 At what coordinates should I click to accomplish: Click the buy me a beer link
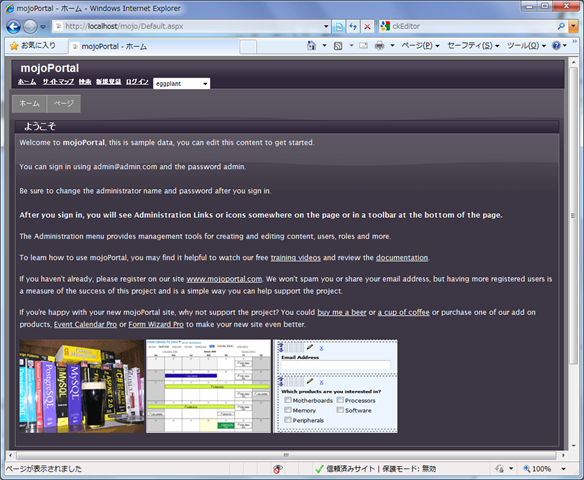click(x=342, y=312)
